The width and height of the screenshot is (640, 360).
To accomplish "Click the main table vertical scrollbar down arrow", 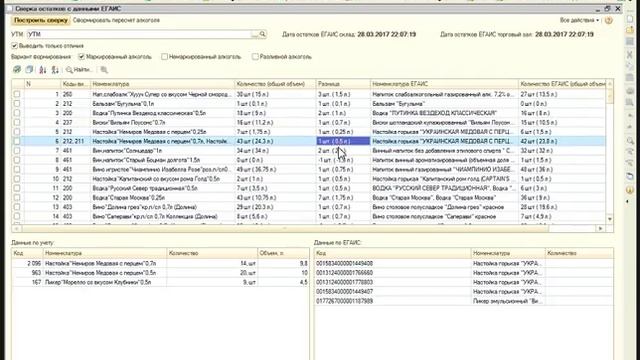I will coord(610,219).
